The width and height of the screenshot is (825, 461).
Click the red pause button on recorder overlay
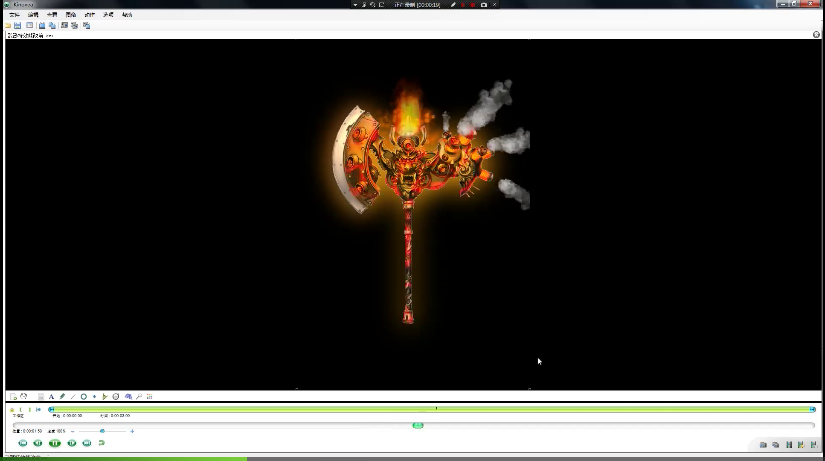point(463,5)
